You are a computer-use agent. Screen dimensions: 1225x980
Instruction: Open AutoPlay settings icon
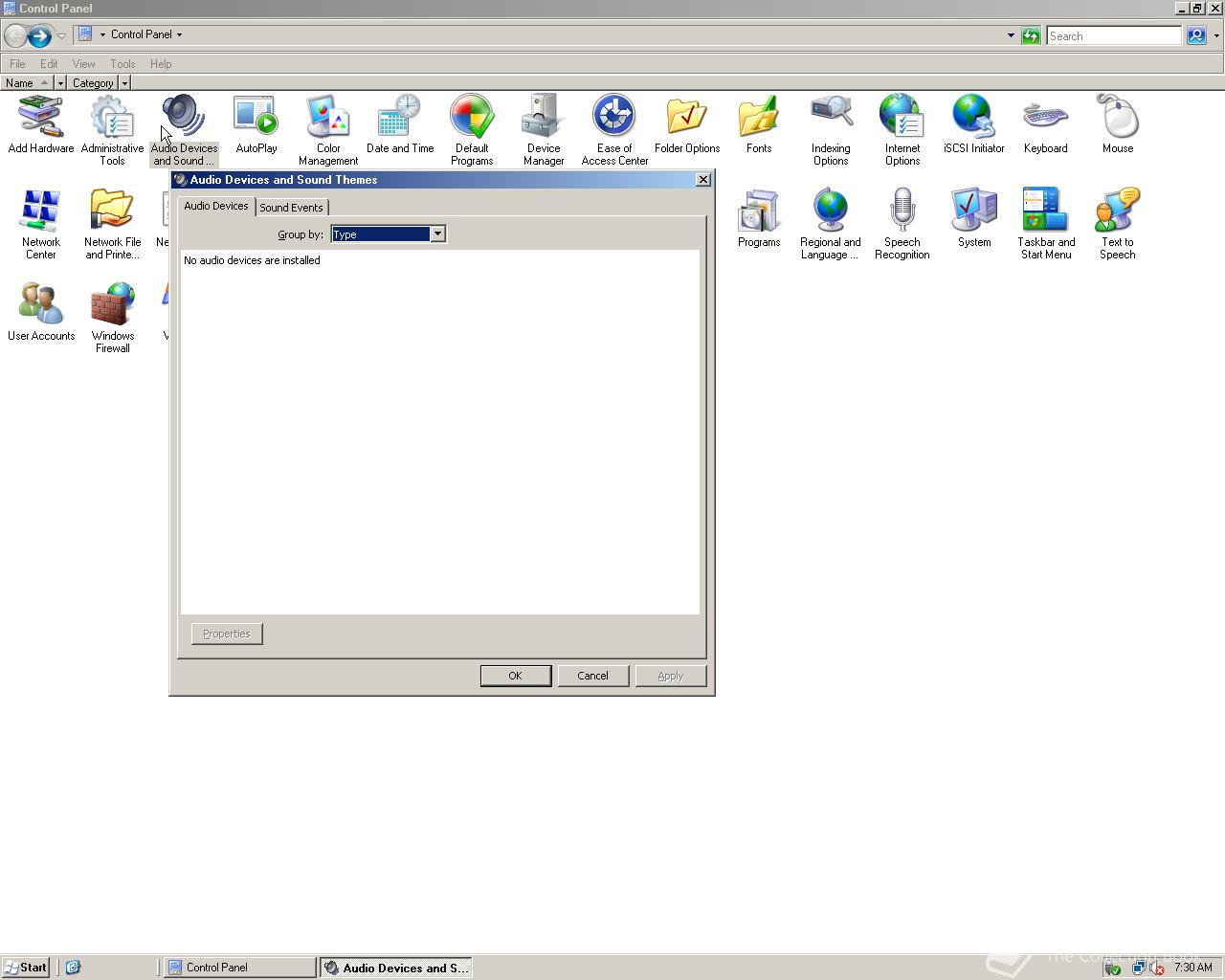click(x=256, y=124)
